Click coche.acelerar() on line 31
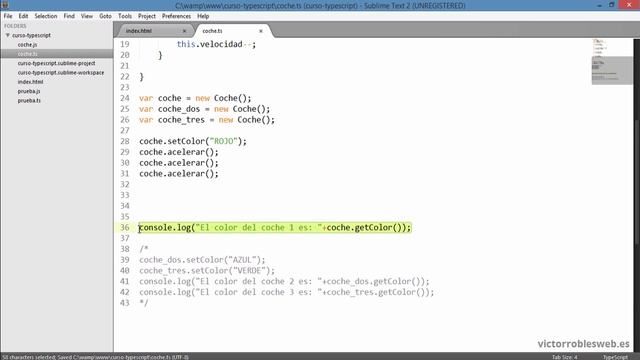Viewport: 640px width, 360px height. tap(179, 173)
